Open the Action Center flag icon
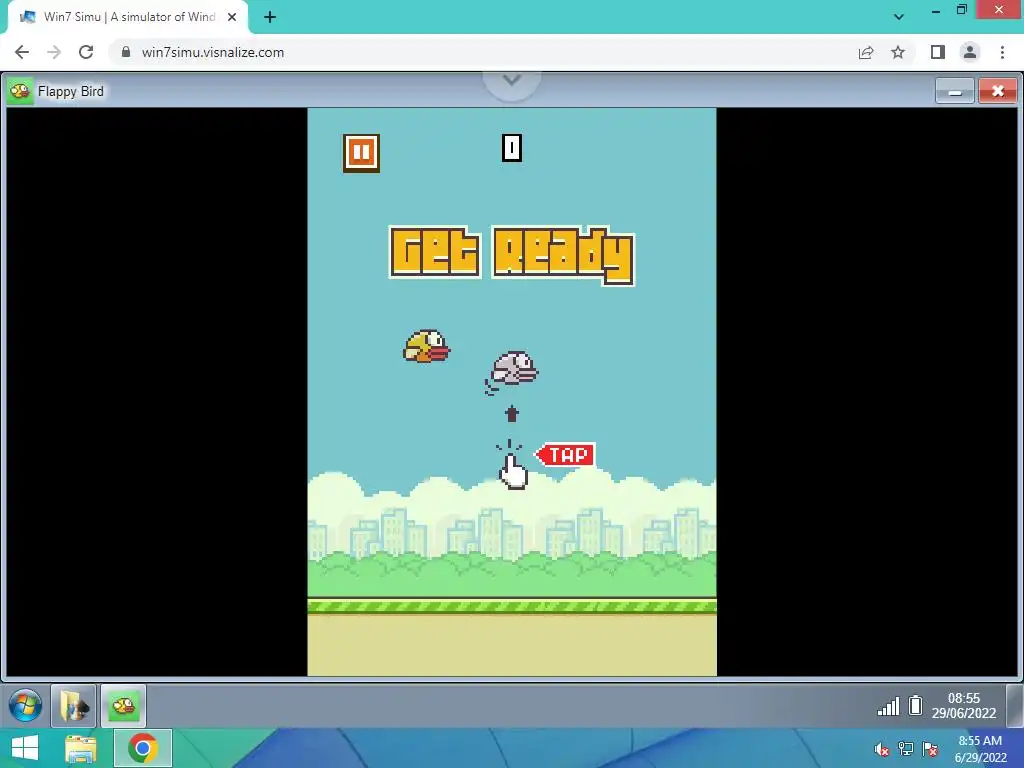This screenshot has width=1024, height=768. coord(930,749)
